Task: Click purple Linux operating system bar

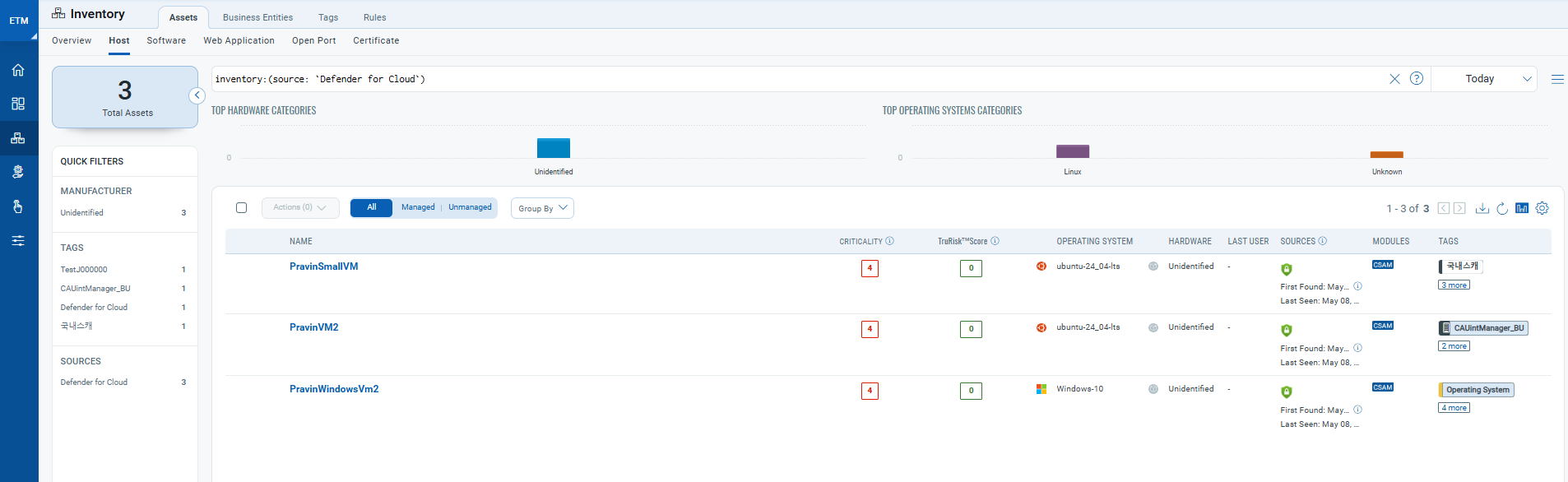Action: pos(1073,151)
